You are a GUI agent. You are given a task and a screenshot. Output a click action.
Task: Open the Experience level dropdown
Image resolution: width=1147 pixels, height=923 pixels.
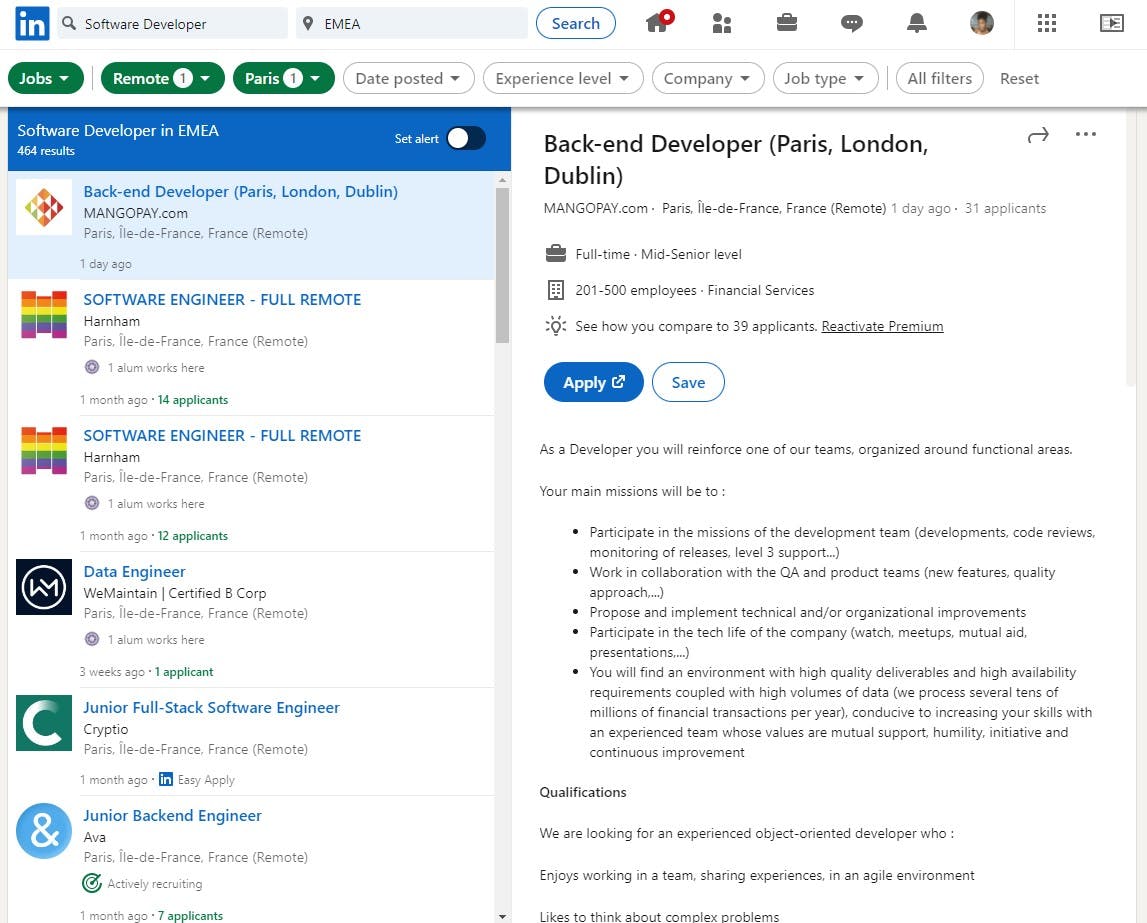coord(563,78)
